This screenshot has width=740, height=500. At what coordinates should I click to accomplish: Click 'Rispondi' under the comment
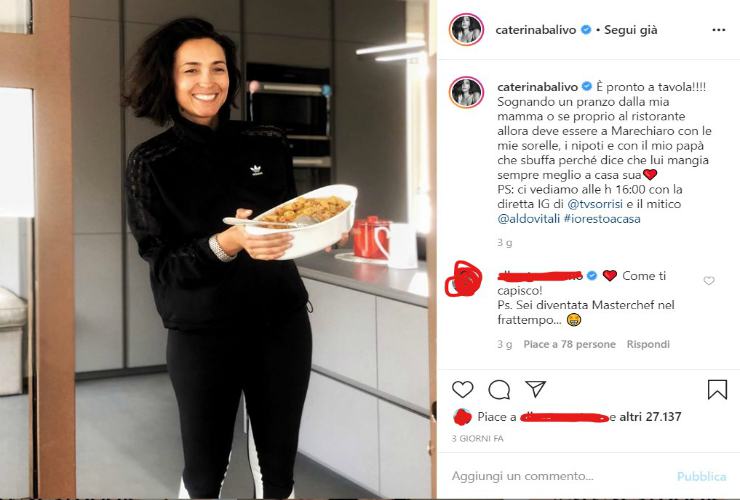[648, 344]
